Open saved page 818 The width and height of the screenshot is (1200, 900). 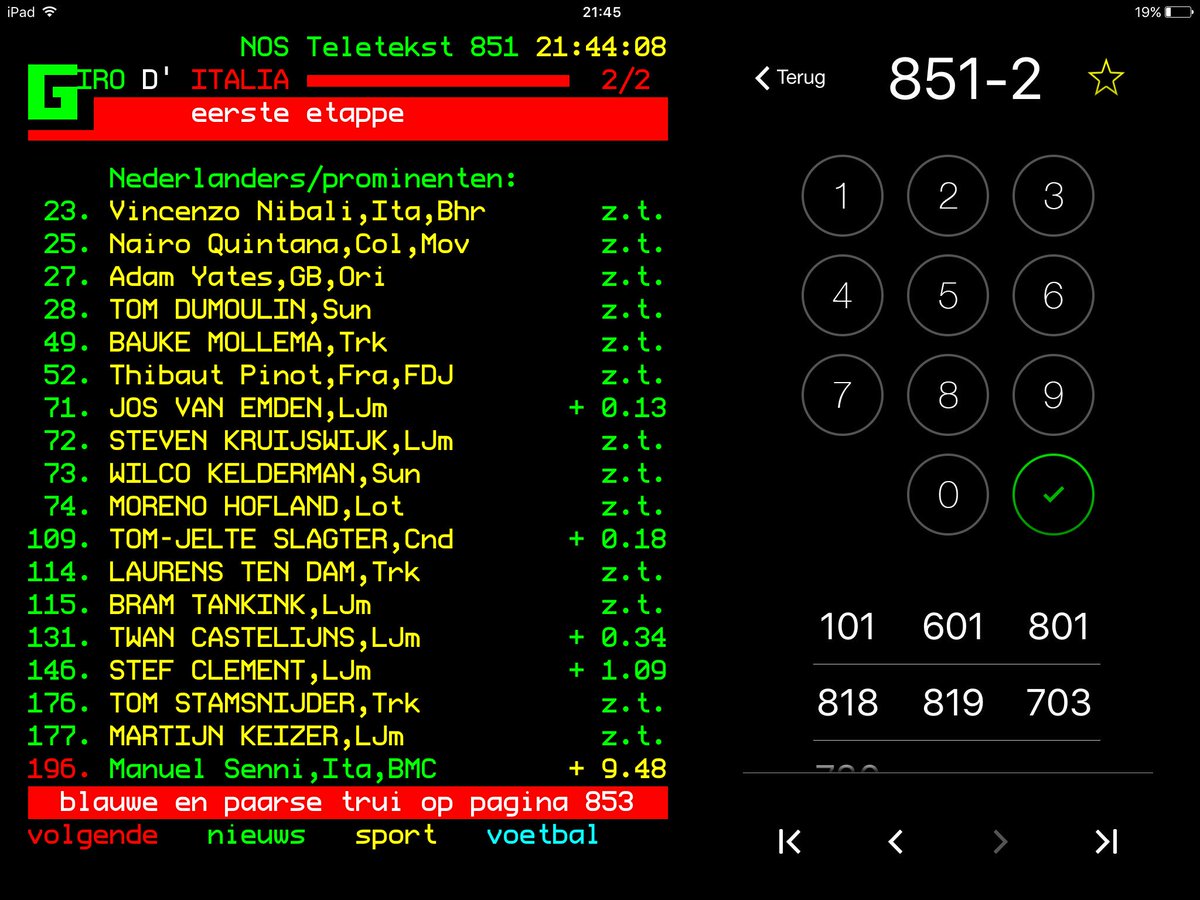(847, 703)
